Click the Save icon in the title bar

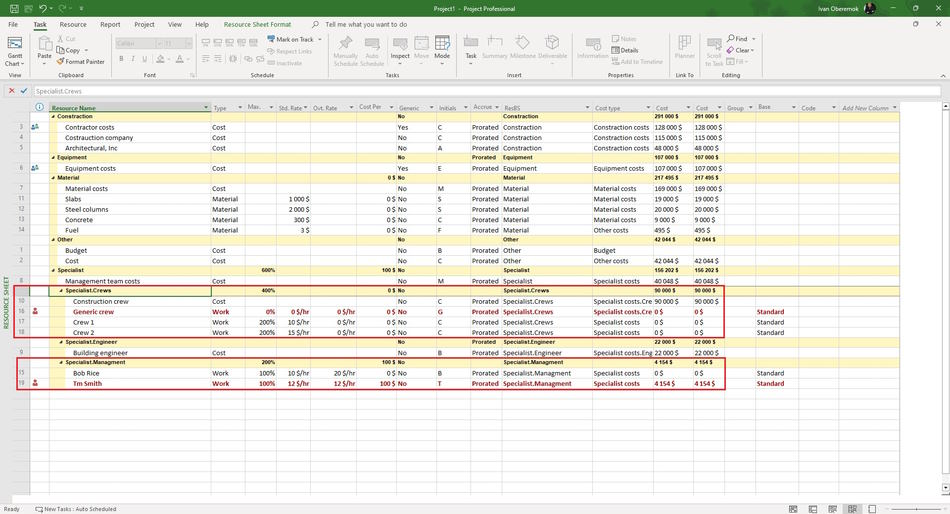14,8
